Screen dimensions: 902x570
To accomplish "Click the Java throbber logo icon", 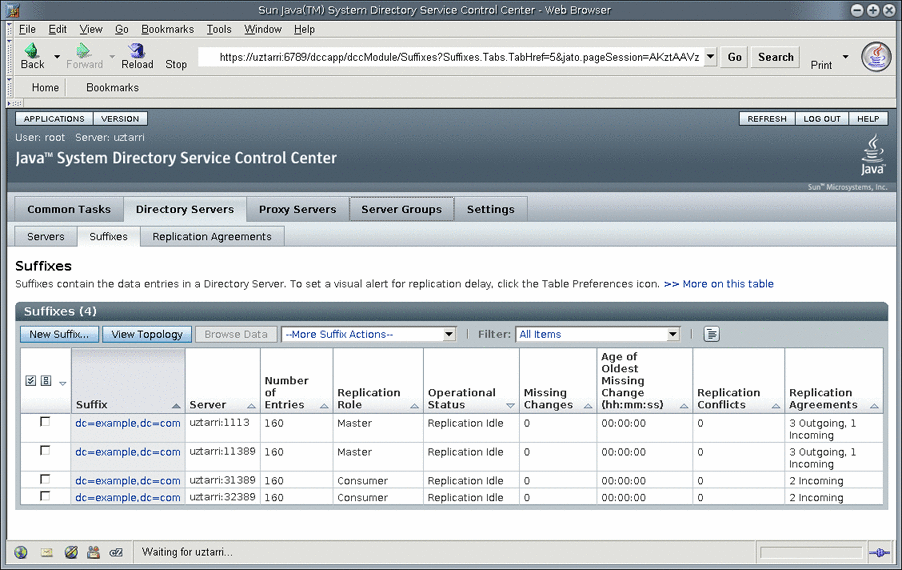I will tap(876, 56).
